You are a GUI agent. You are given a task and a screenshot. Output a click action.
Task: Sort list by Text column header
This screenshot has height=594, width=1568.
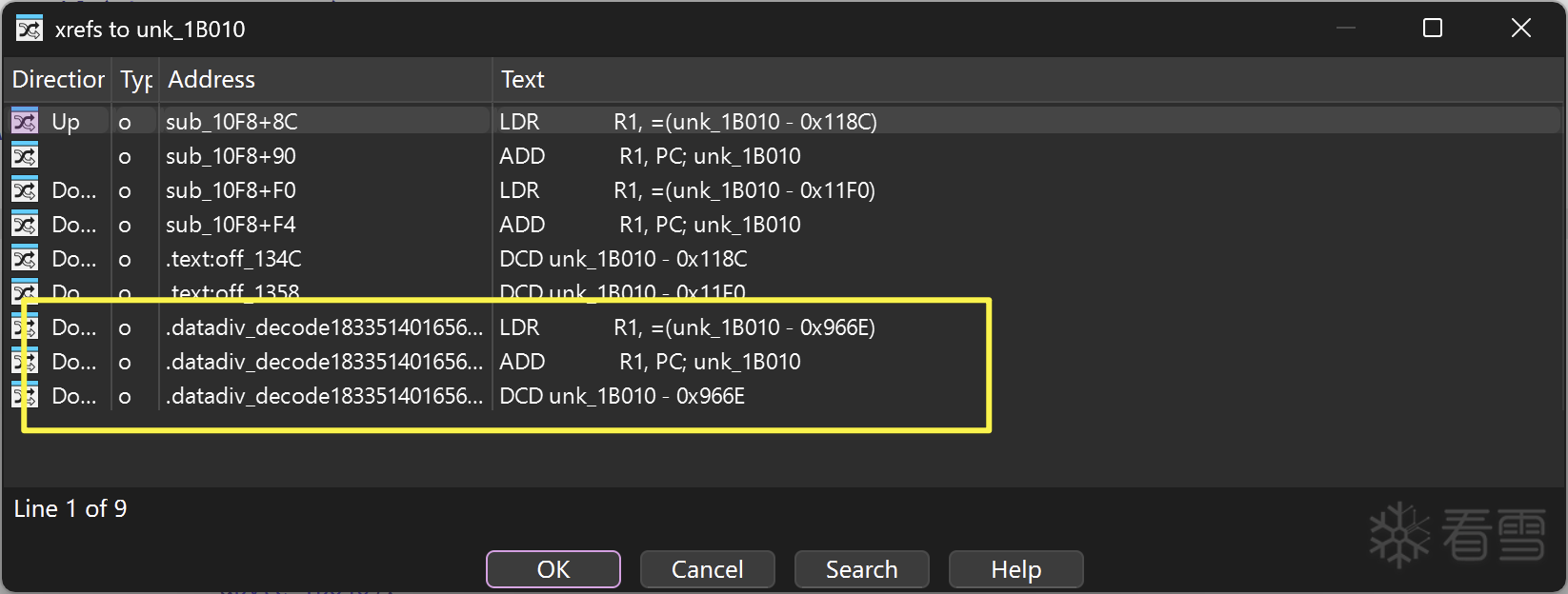523,80
